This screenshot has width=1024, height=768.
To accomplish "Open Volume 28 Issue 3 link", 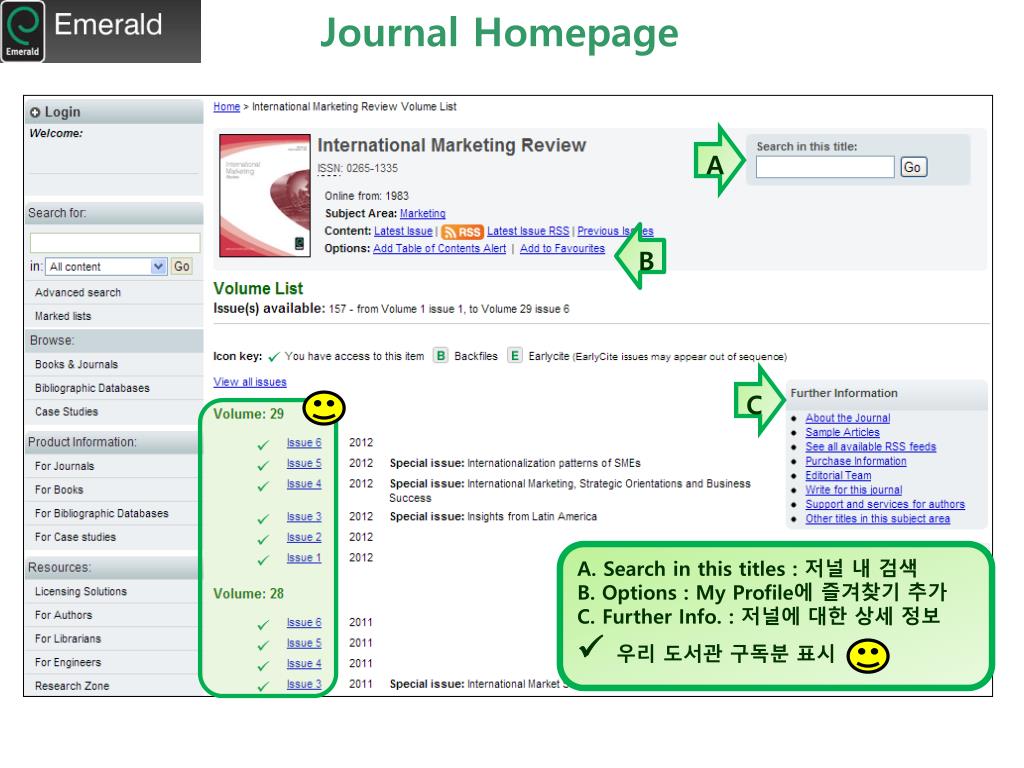I will 304,684.
